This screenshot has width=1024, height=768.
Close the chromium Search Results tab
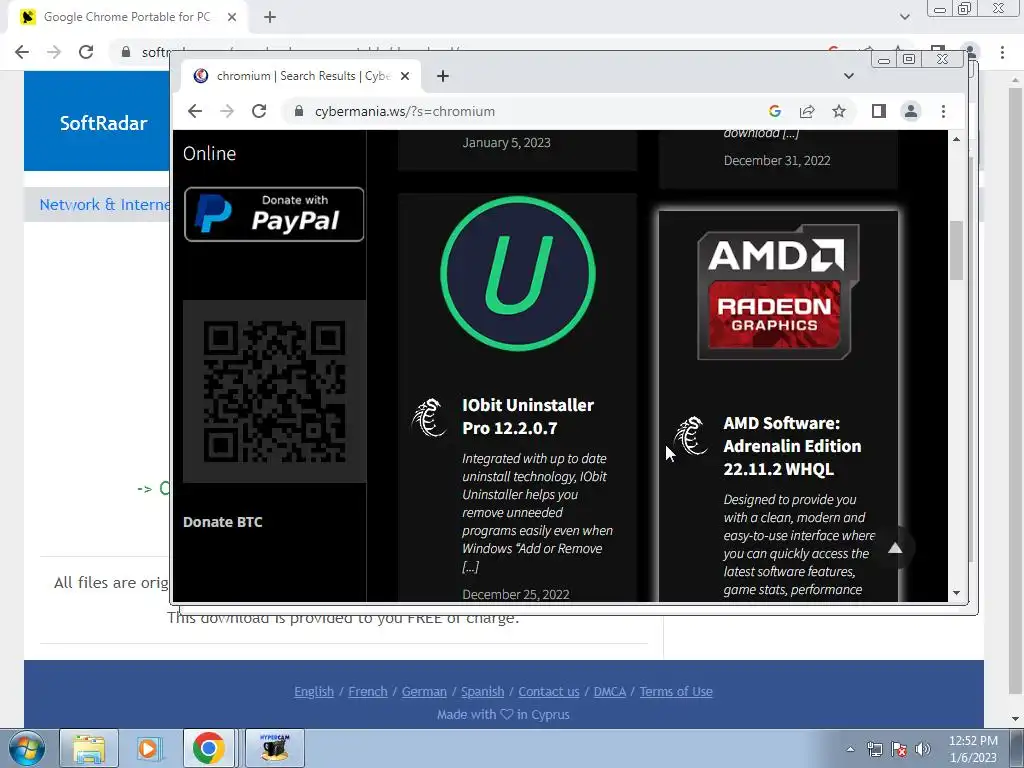click(405, 76)
